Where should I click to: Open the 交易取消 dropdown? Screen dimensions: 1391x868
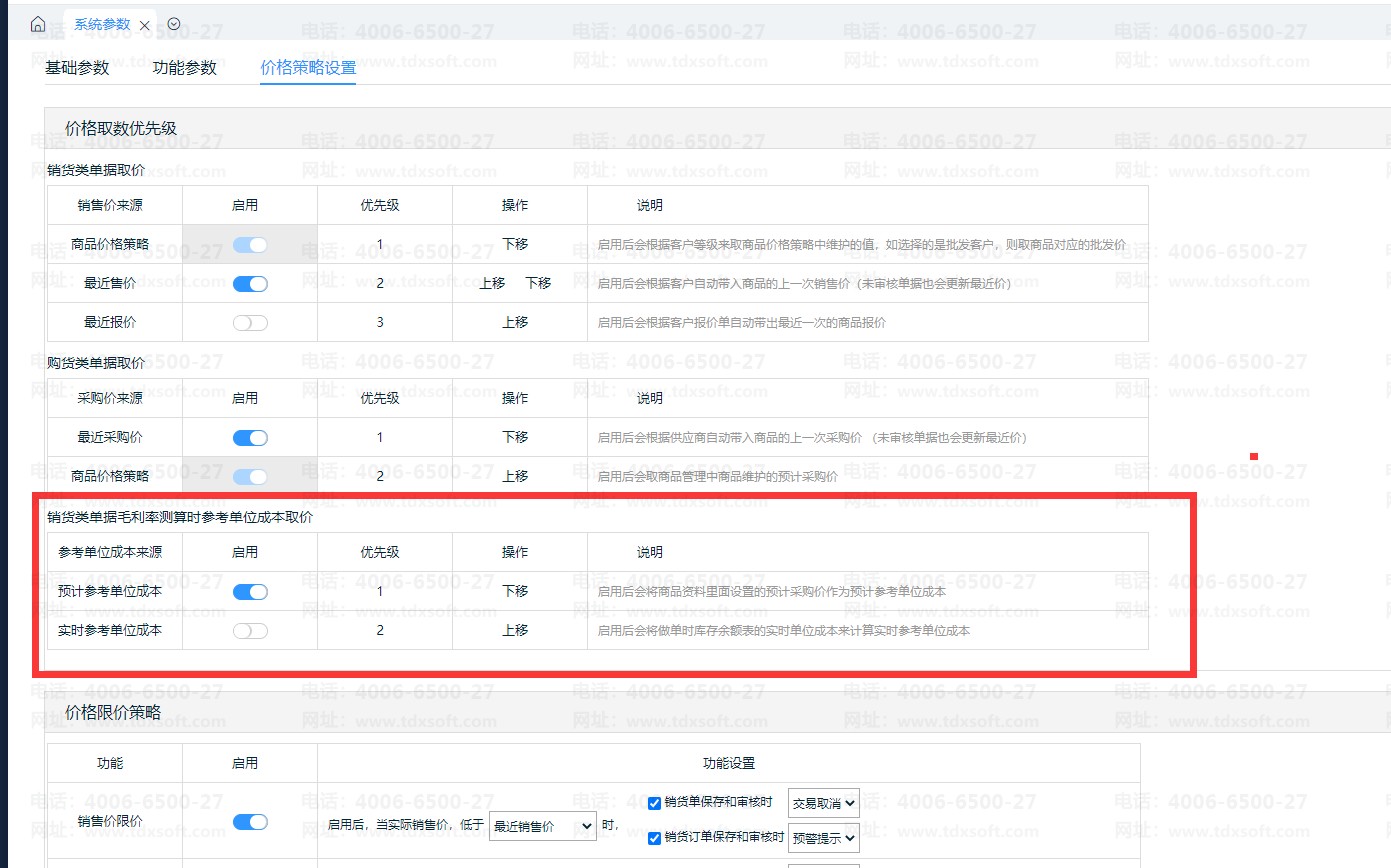(823, 803)
